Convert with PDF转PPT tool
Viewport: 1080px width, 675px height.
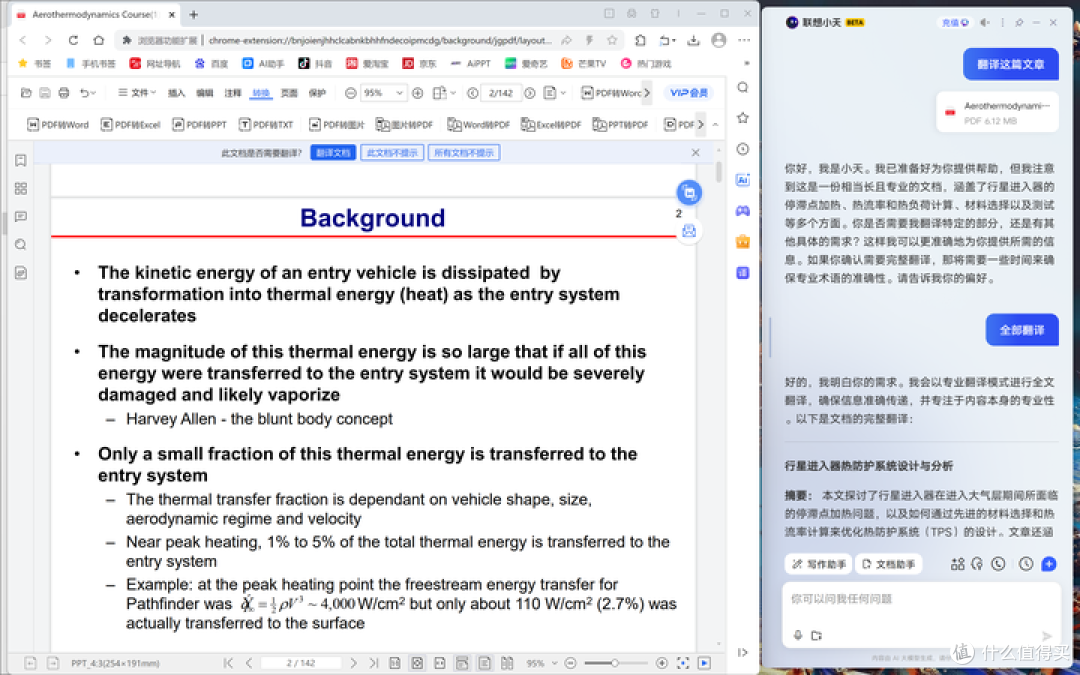[x=199, y=125]
